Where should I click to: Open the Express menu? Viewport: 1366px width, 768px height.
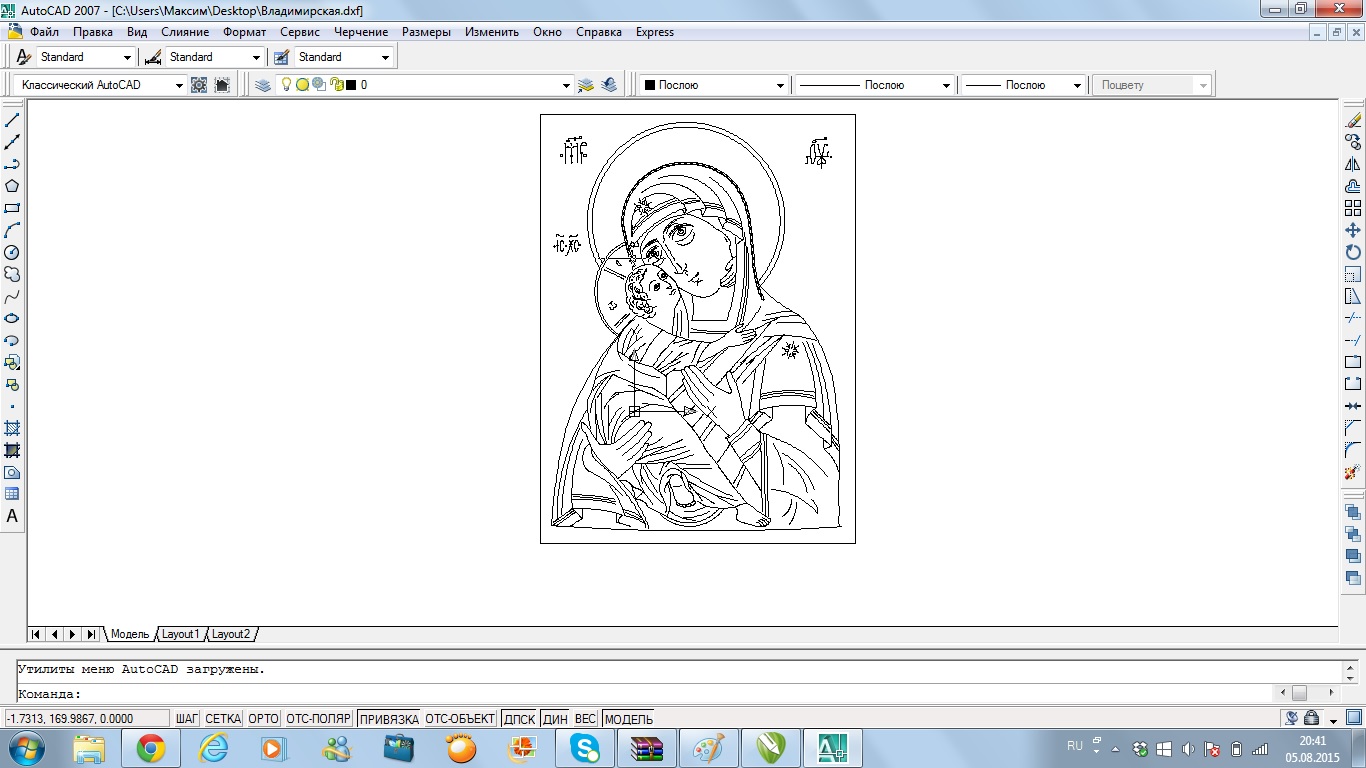(655, 32)
